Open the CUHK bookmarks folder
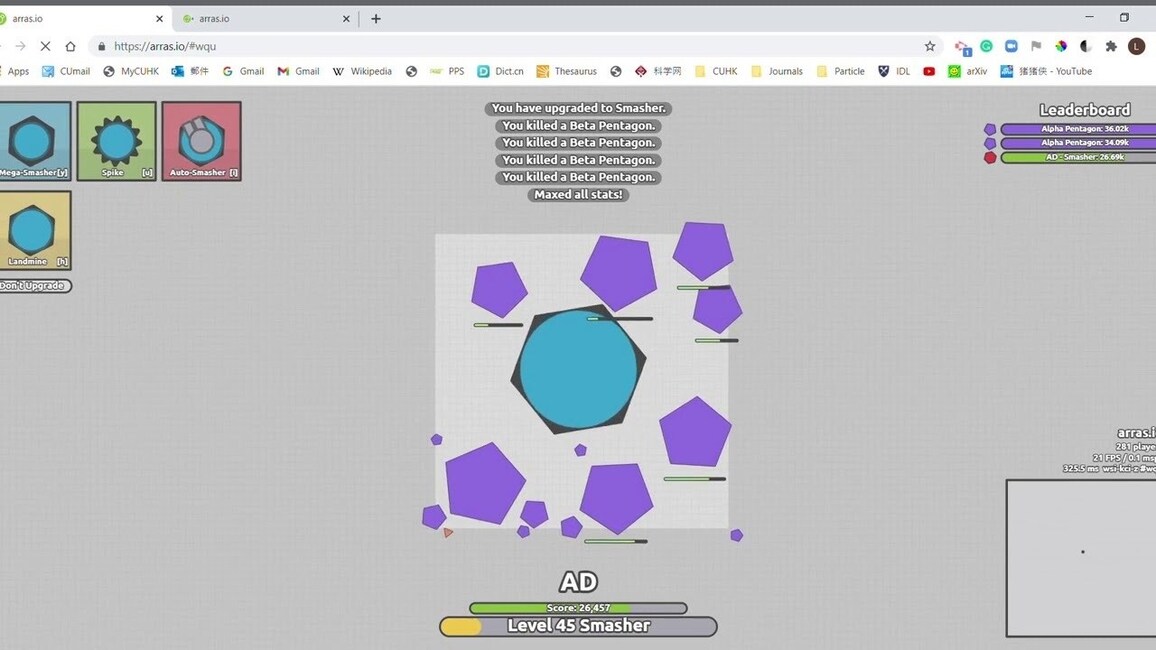 pyautogui.click(x=716, y=71)
